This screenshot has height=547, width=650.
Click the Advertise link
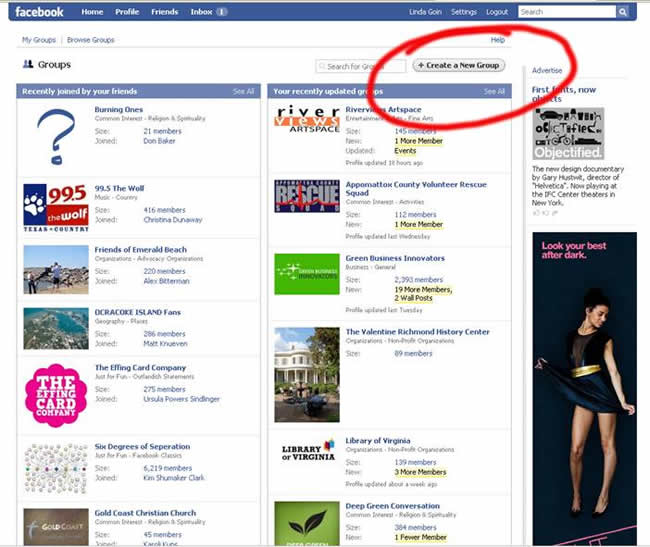pos(547,70)
